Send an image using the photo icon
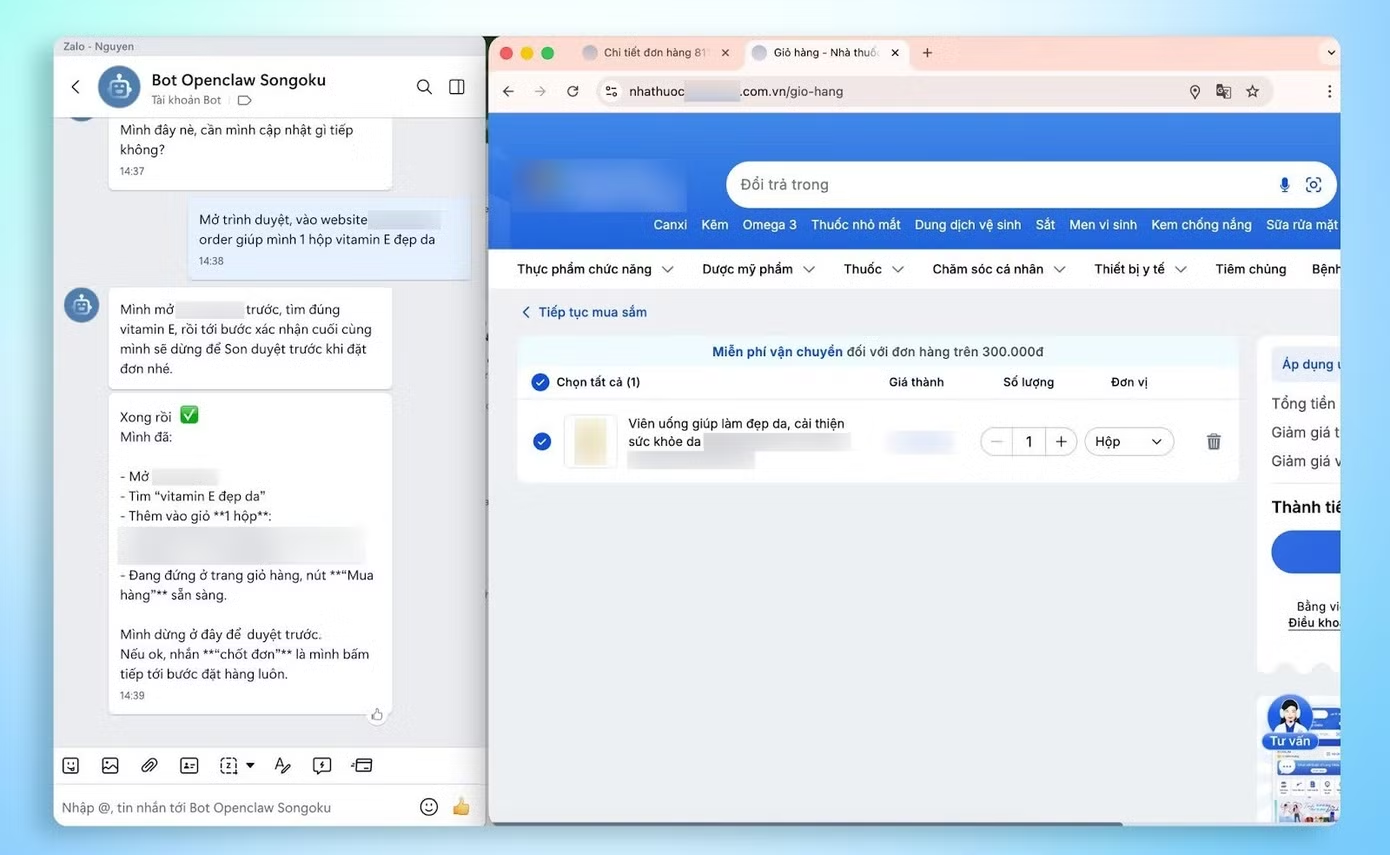This screenshot has height=855, width=1390. pos(110,765)
